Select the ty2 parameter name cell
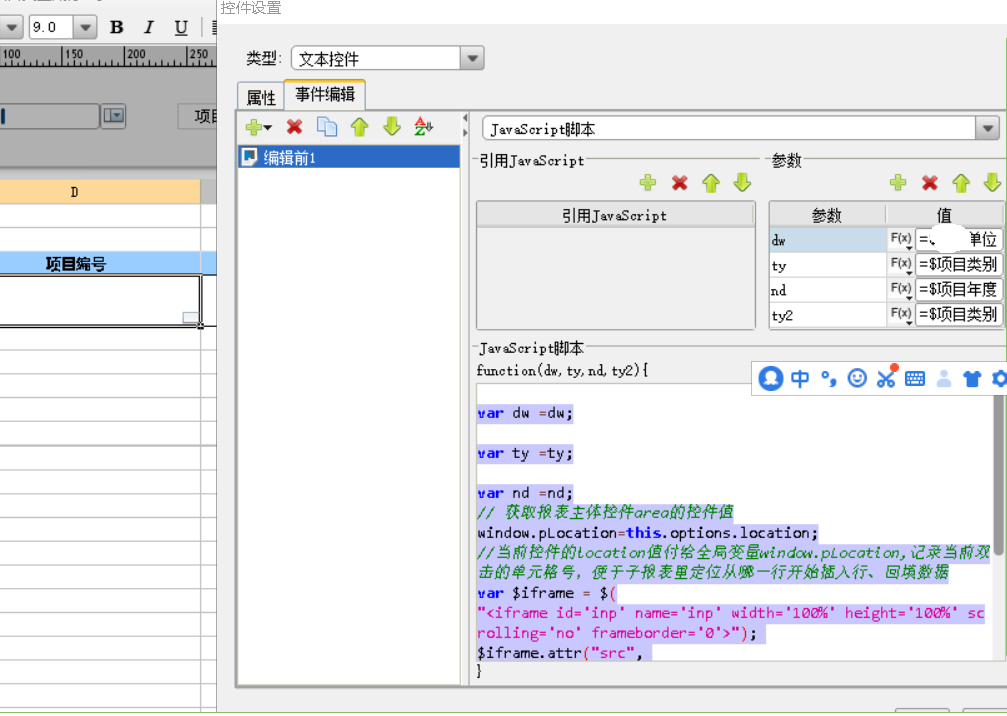Screen dimensions: 1007x716 (x=828, y=315)
